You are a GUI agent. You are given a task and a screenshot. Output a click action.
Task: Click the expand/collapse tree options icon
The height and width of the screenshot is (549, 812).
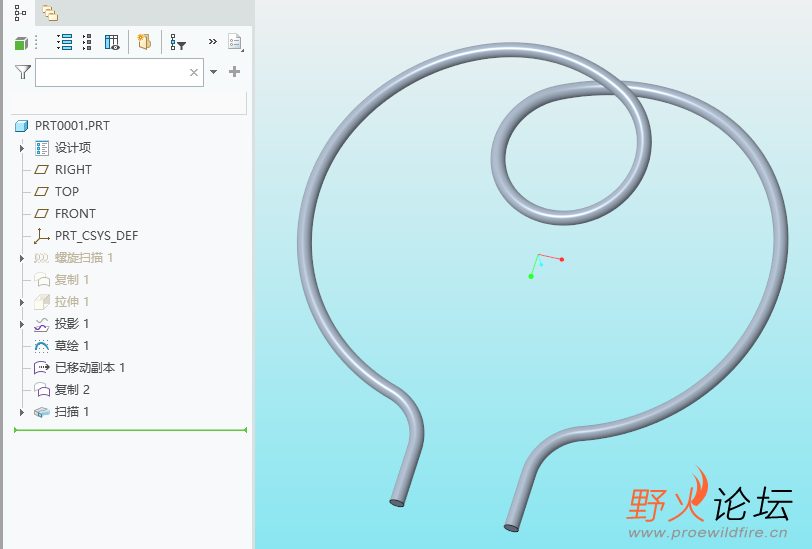(x=88, y=42)
